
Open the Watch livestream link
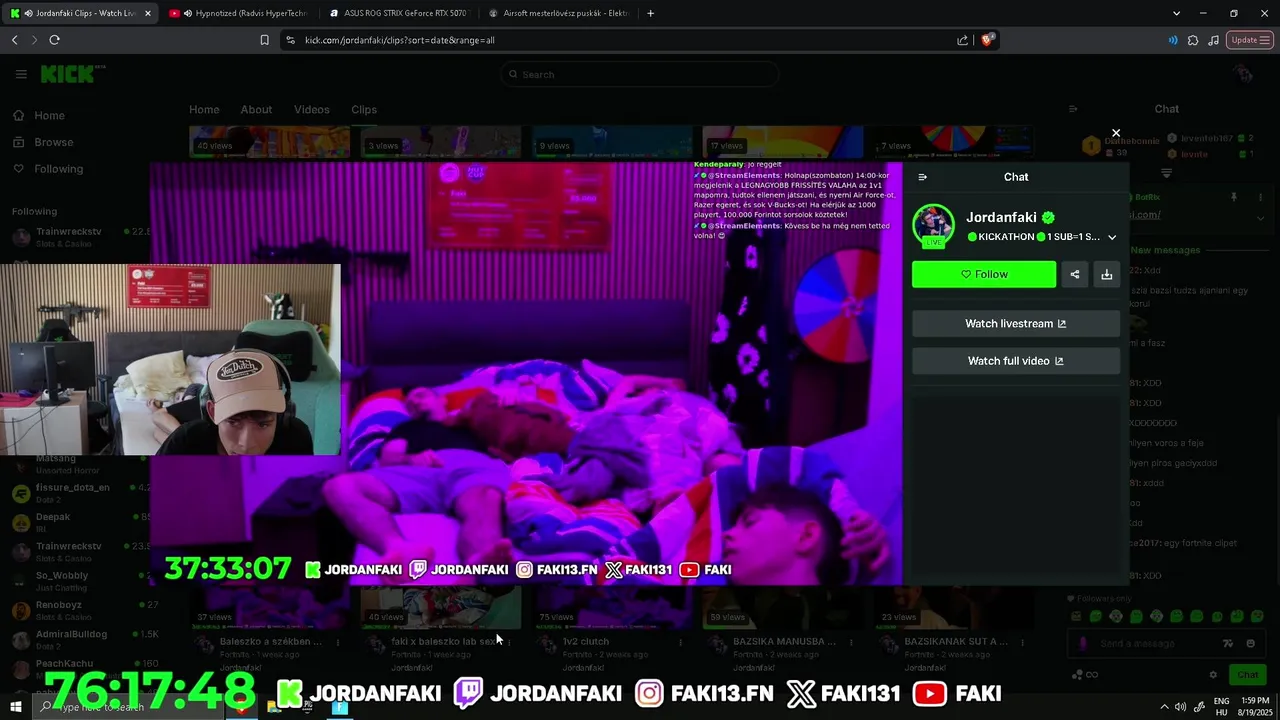click(x=1016, y=324)
